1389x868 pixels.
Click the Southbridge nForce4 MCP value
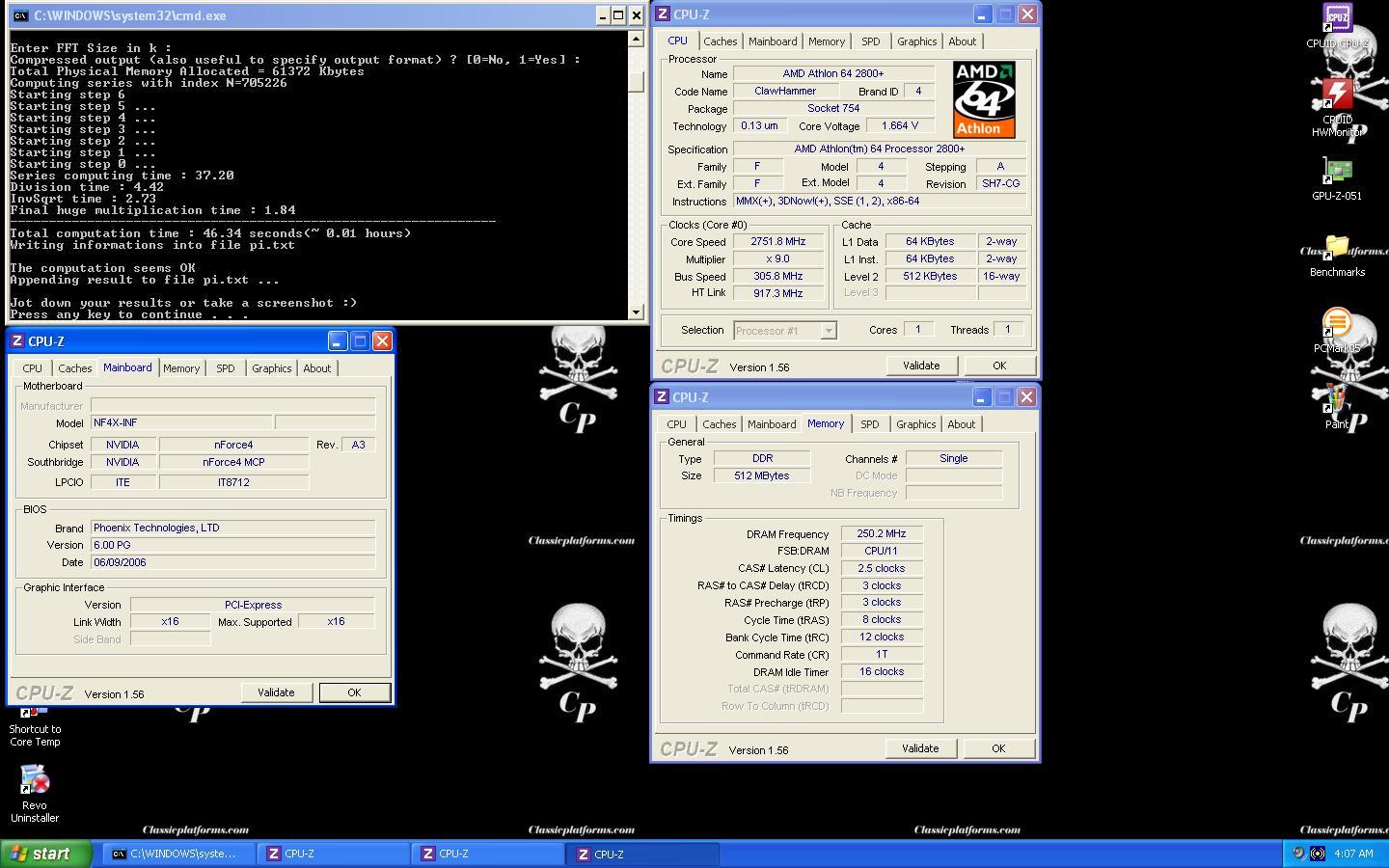pos(233,462)
